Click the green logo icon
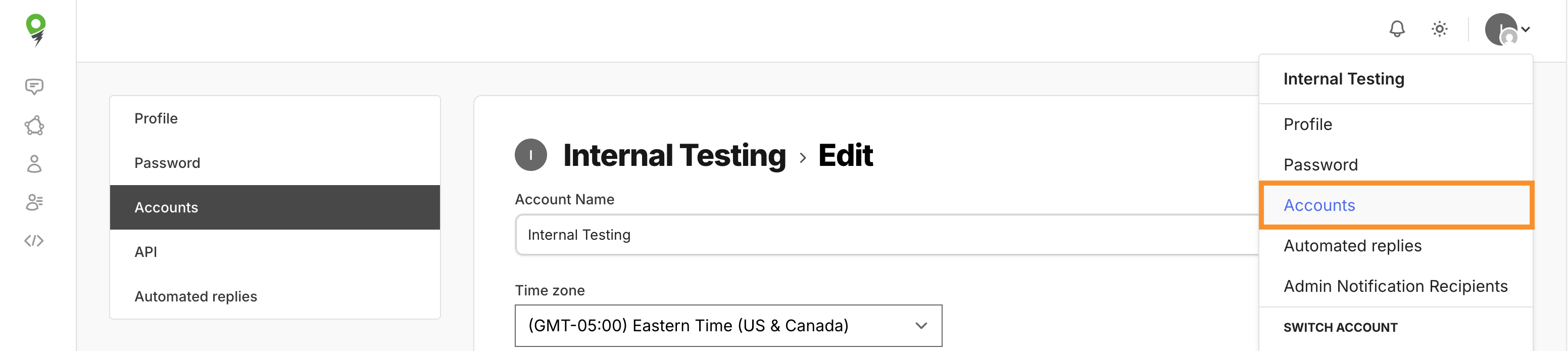1568x351 pixels. [36, 29]
